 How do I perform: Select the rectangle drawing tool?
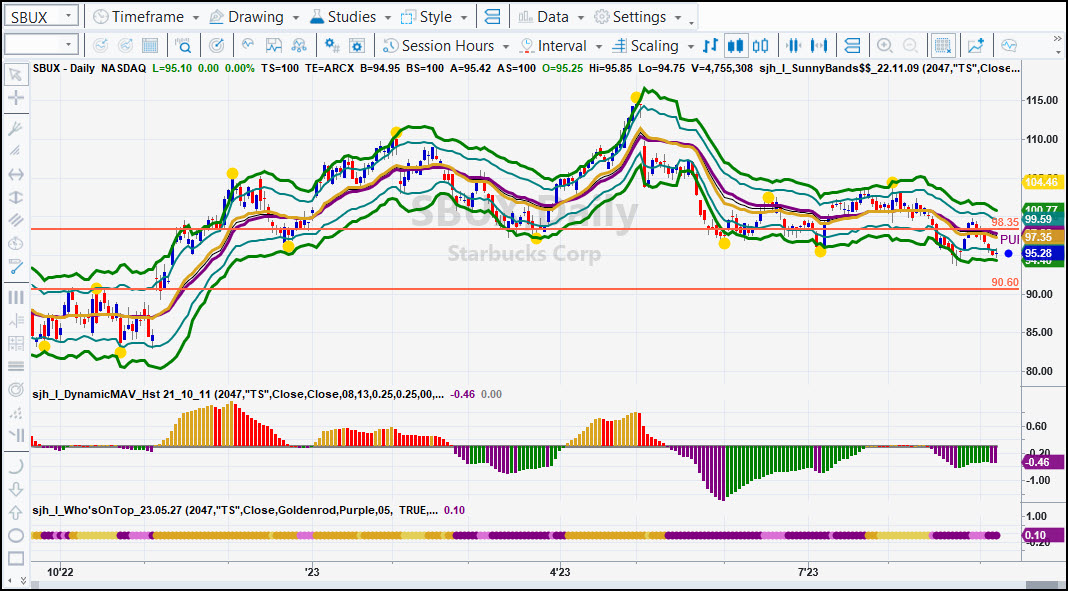tap(15, 558)
